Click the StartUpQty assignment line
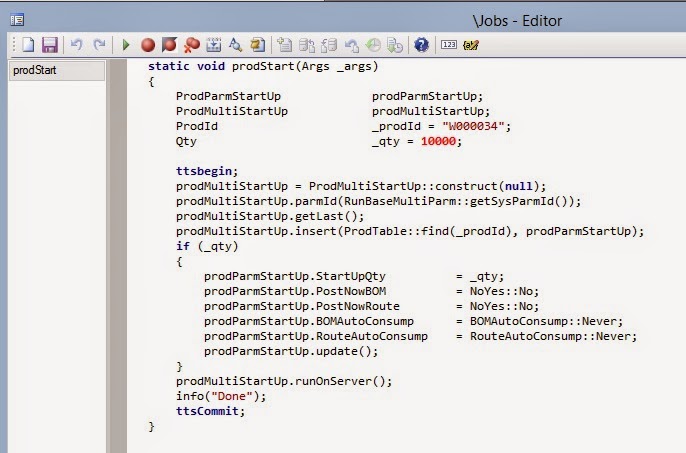Screen dimensions: 686x453 [354, 277]
